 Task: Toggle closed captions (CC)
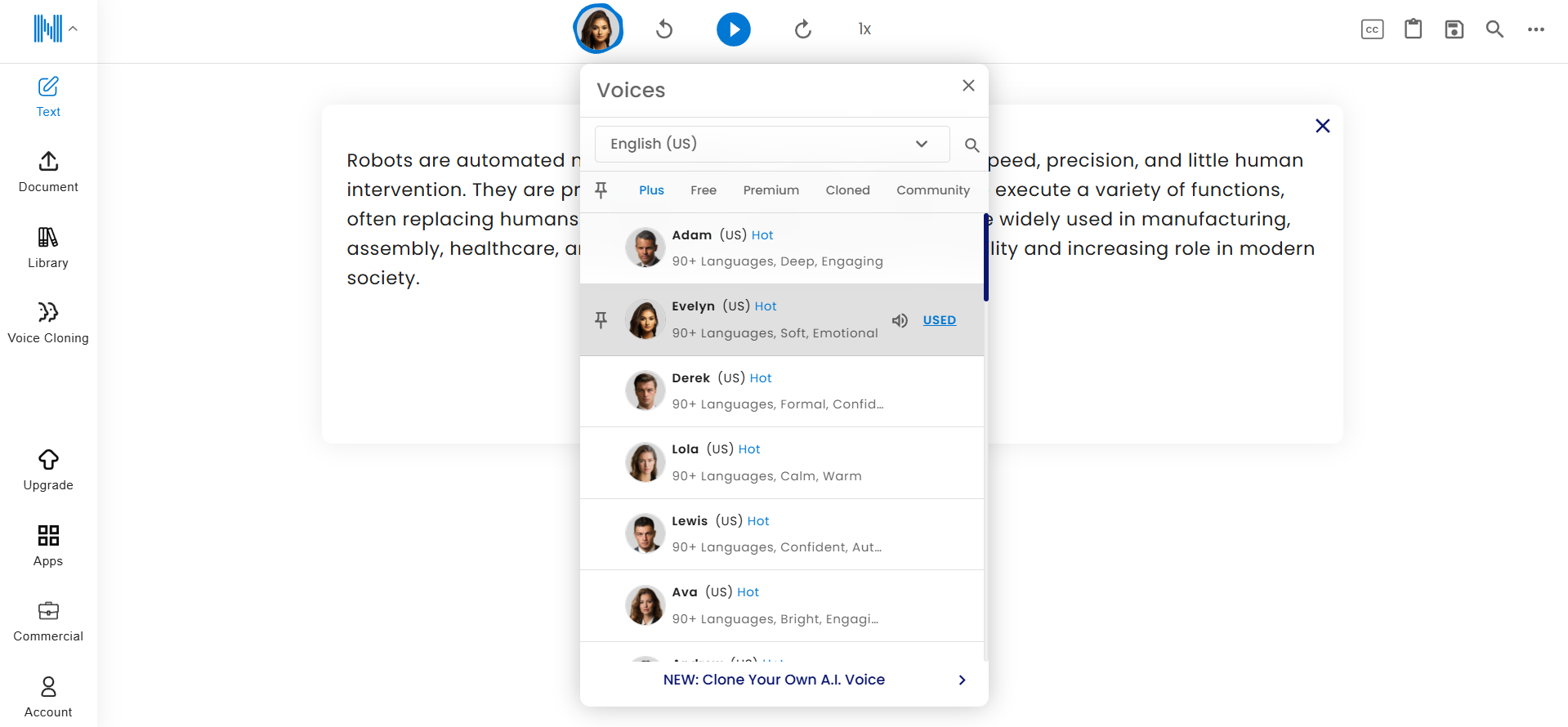click(1373, 29)
